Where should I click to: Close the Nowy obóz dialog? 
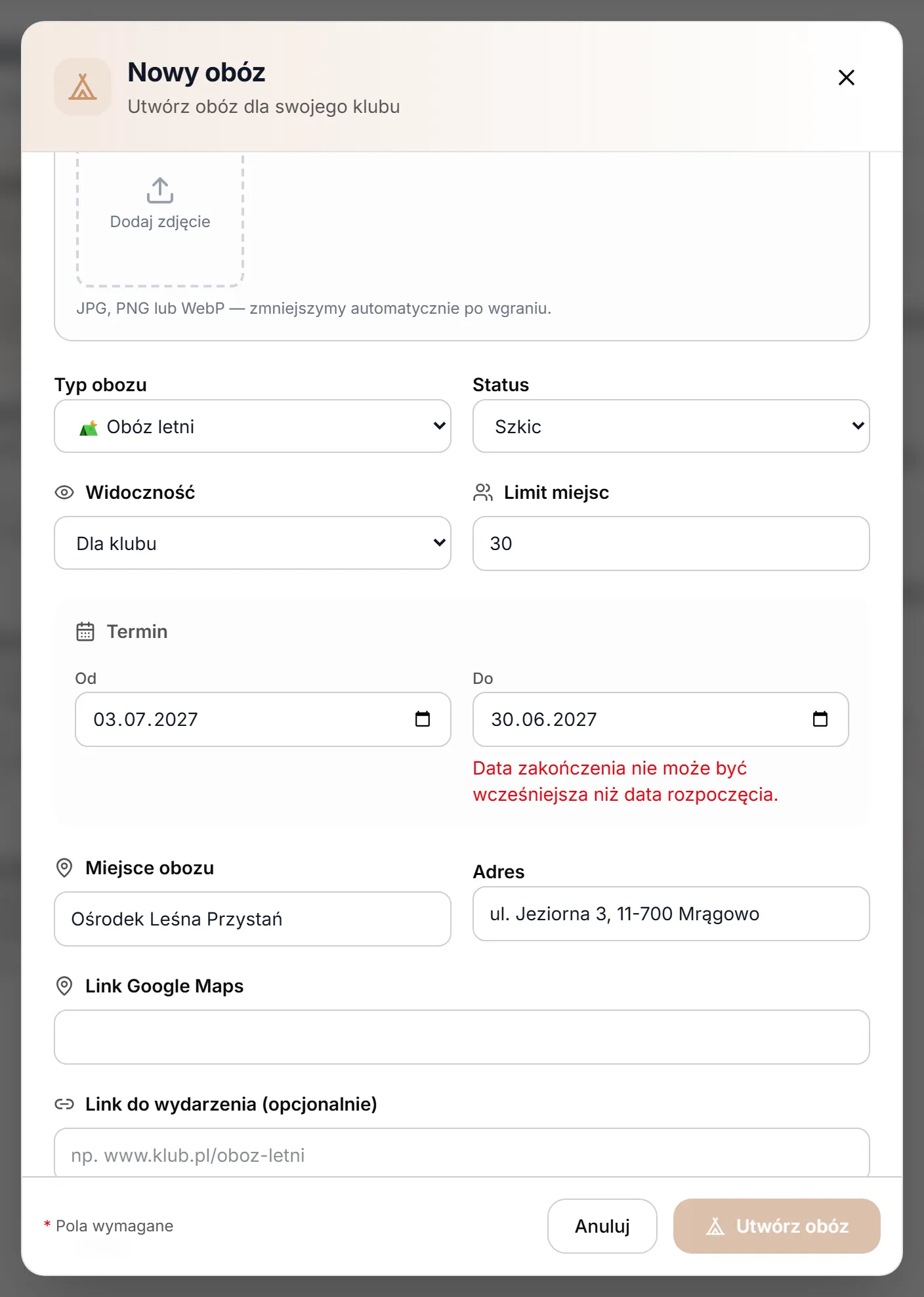point(846,77)
